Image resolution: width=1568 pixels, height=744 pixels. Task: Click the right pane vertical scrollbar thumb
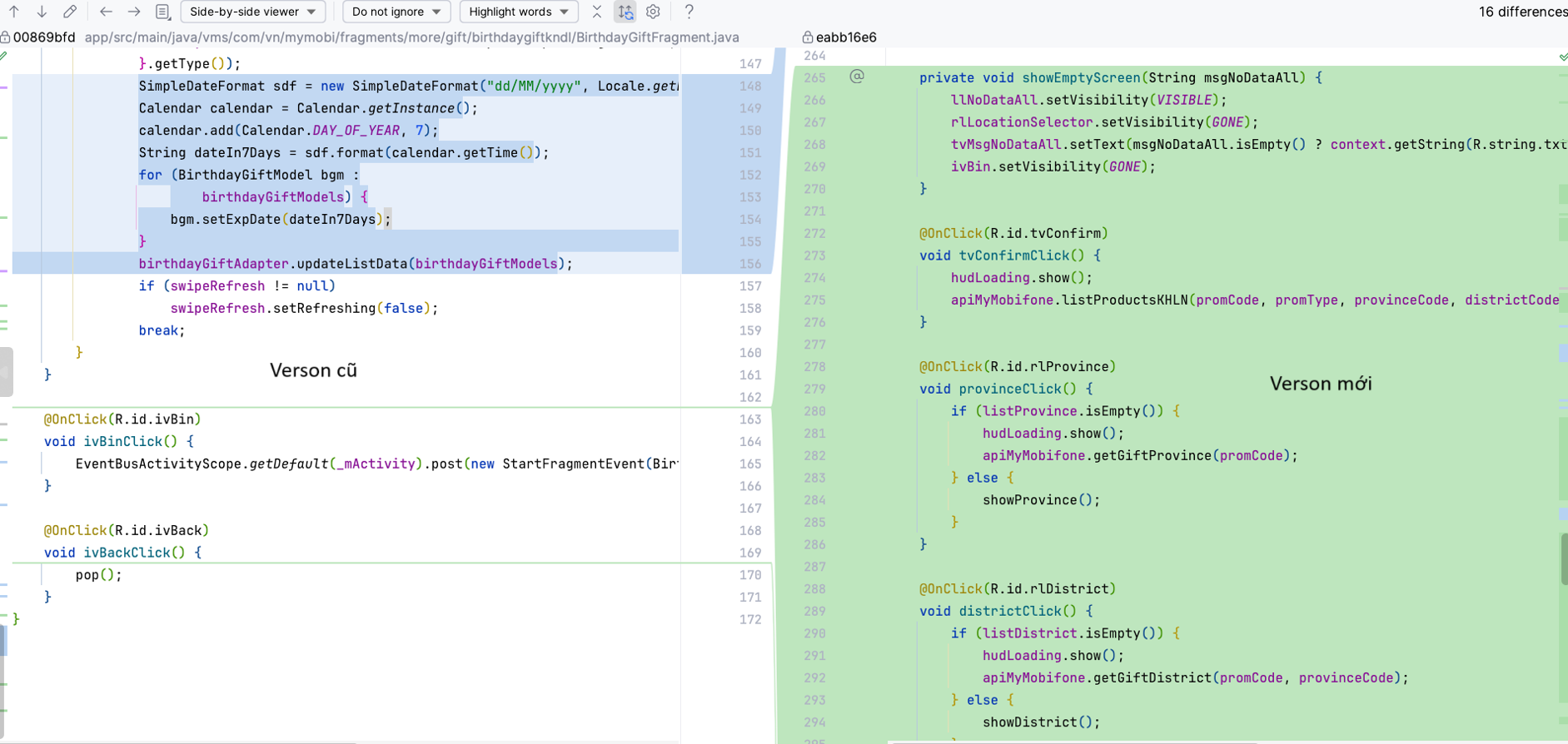pos(1564,559)
